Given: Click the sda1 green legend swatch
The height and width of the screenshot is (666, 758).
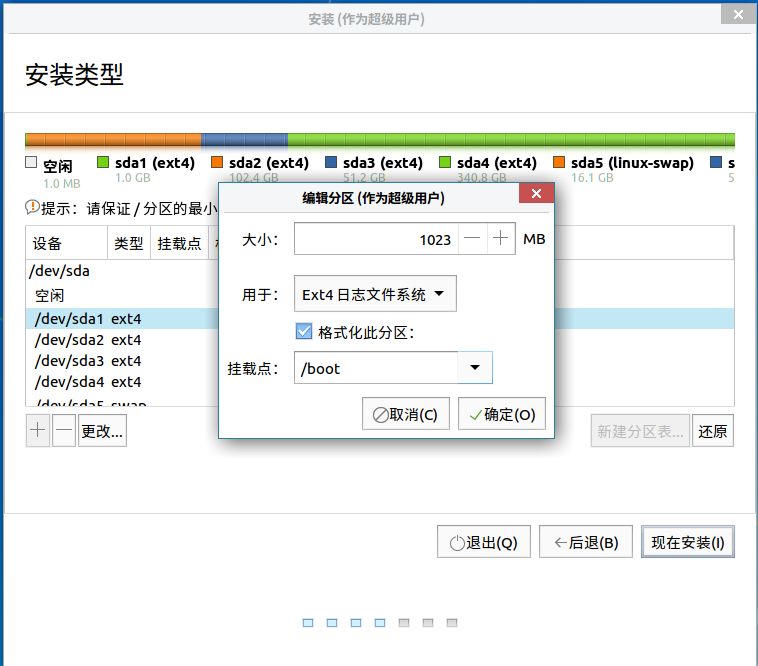Looking at the screenshot, I should point(102,162).
